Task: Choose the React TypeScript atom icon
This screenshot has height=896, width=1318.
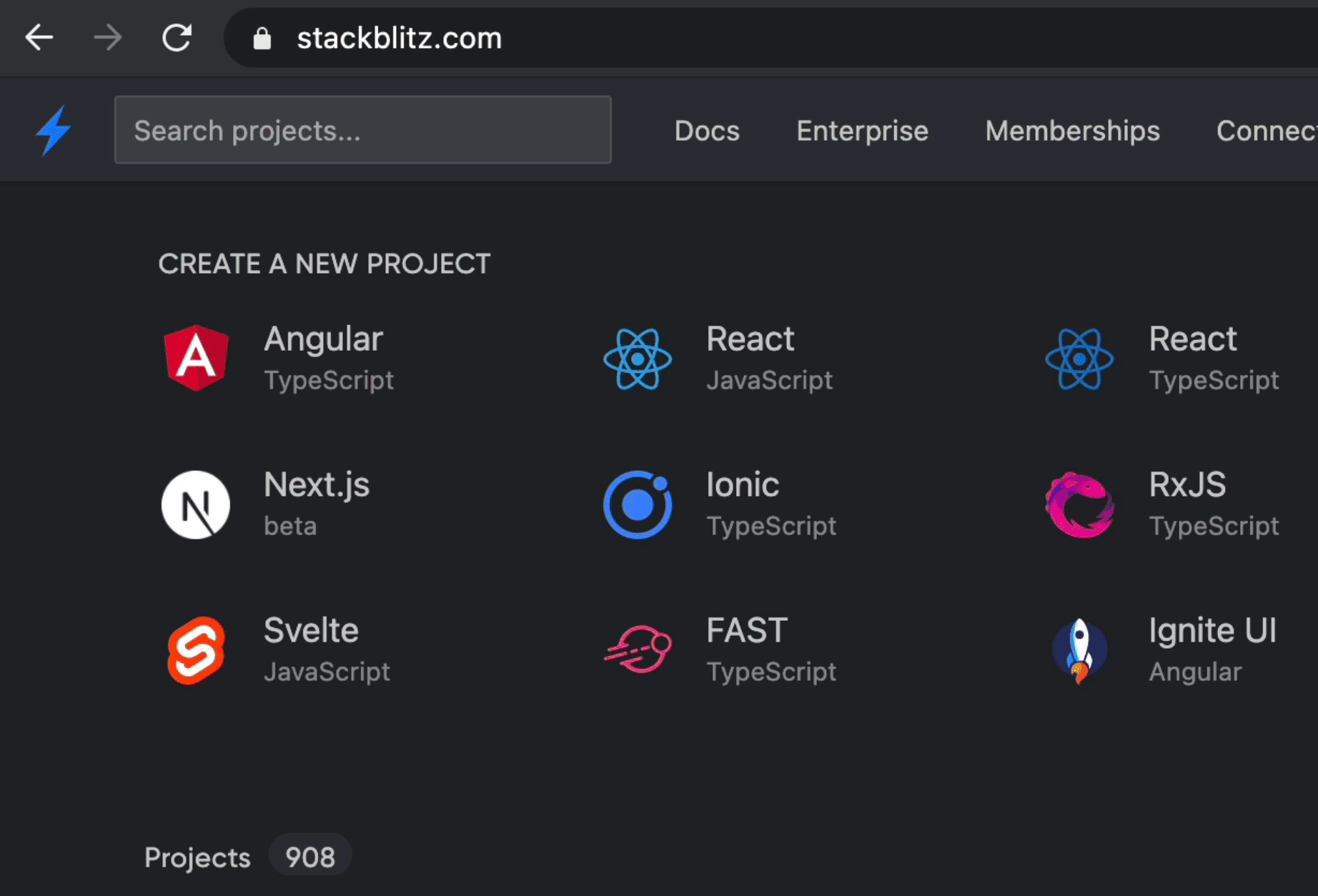Action: click(1079, 359)
